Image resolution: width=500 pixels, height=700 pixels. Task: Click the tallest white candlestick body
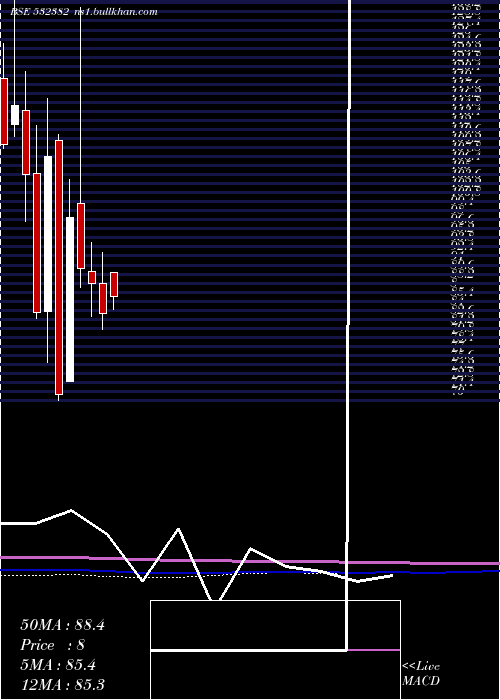point(70,300)
